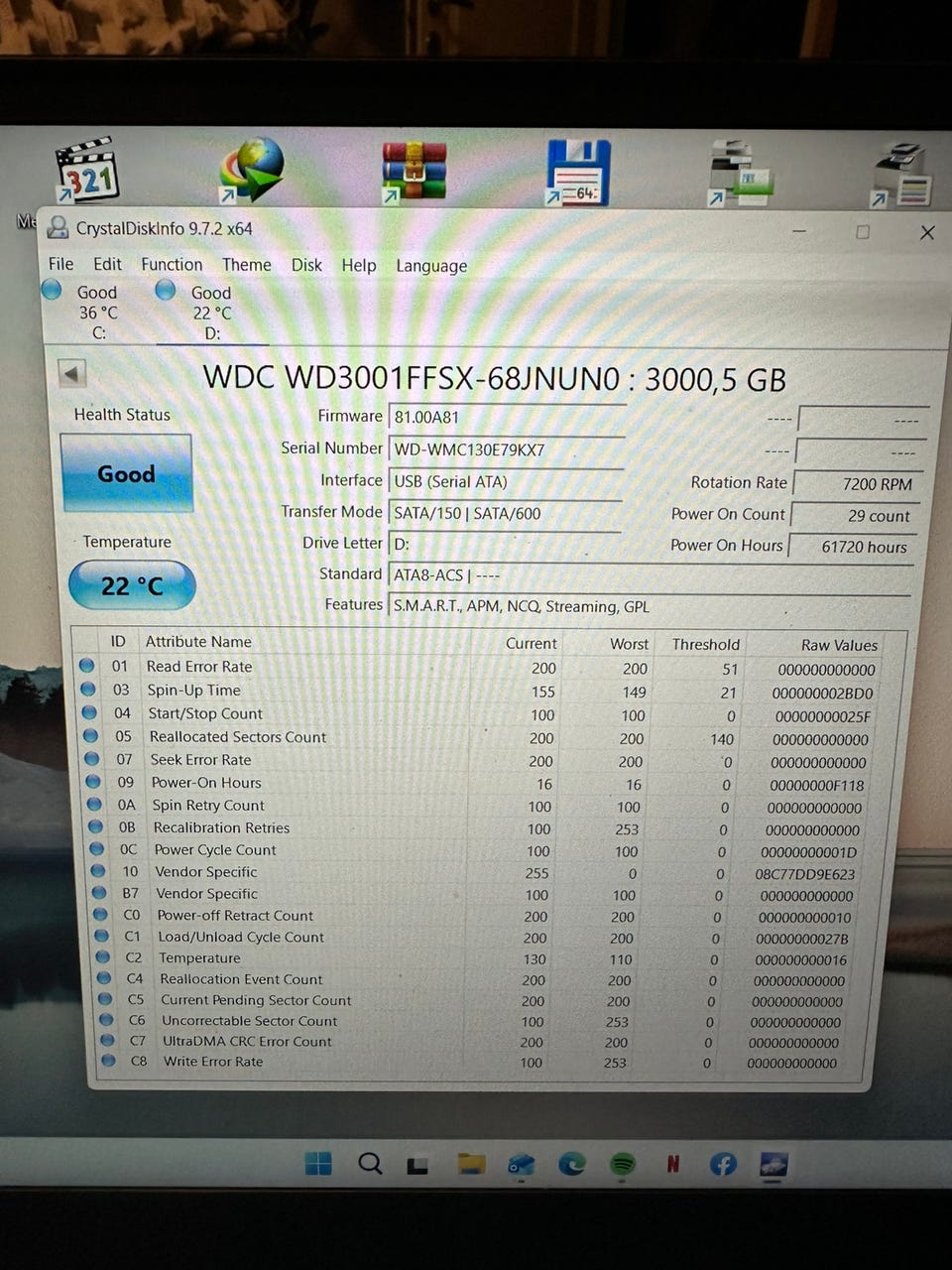The image size is (952, 1270).
Task: Open Netflix from the taskbar
Action: (x=672, y=1163)
